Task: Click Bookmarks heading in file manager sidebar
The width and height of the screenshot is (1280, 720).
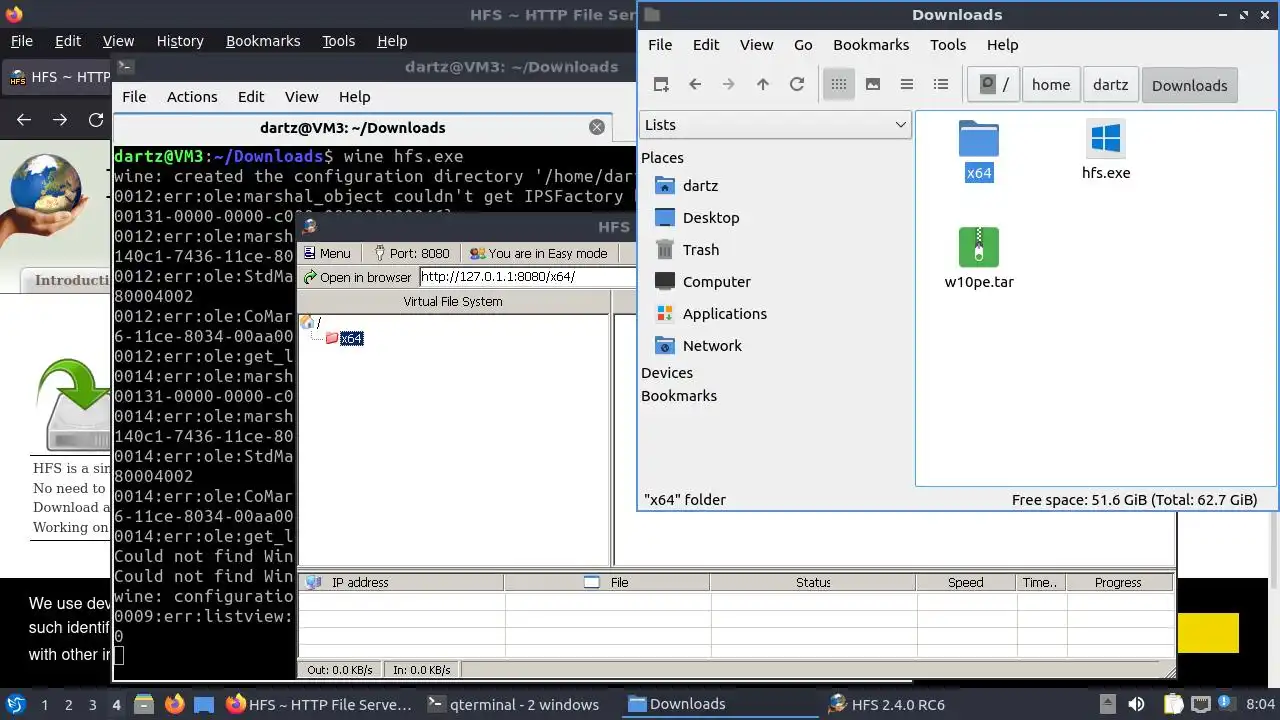Action: click(x=679, y=396)
